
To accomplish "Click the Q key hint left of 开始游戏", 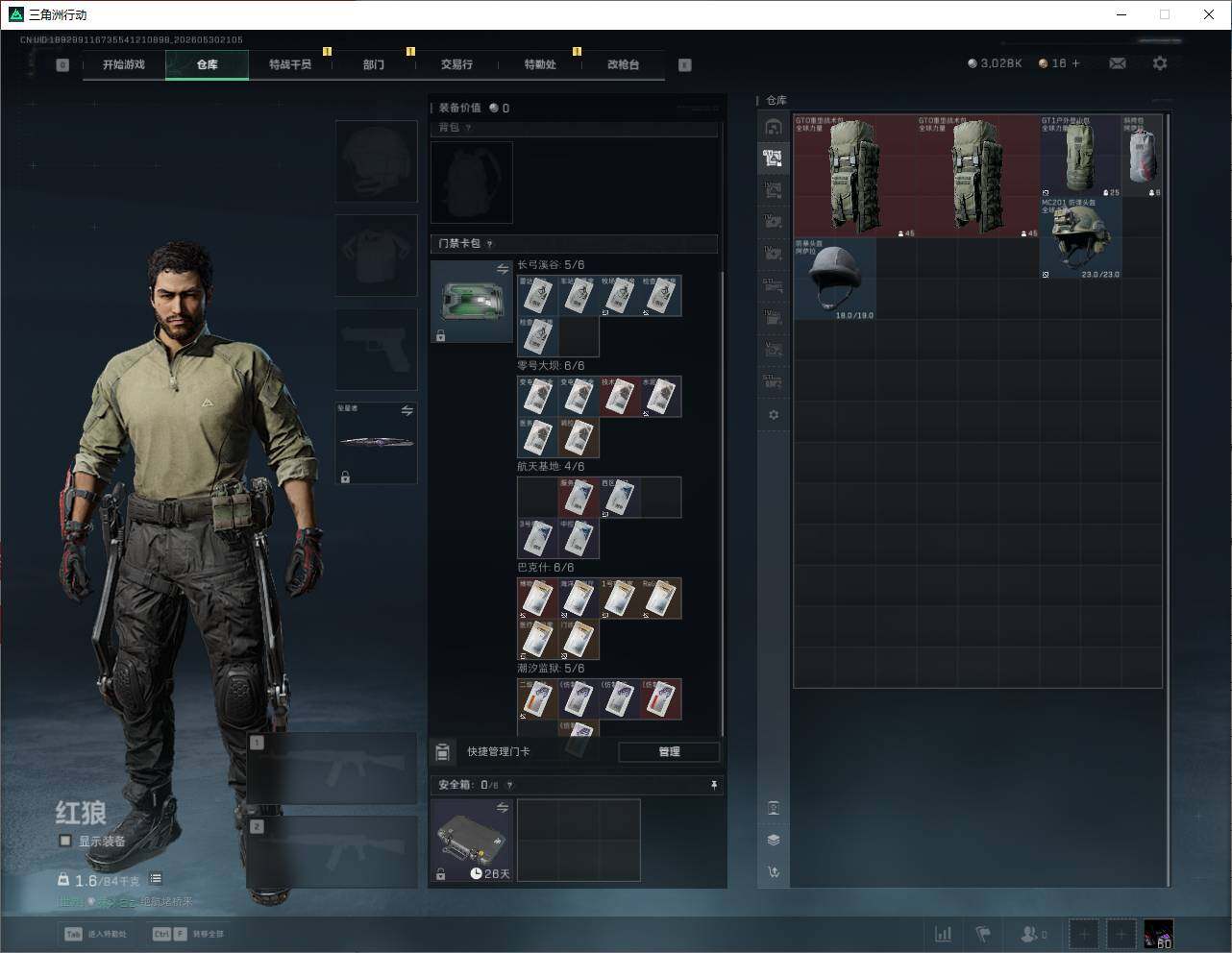I will (x=62, y=65).
